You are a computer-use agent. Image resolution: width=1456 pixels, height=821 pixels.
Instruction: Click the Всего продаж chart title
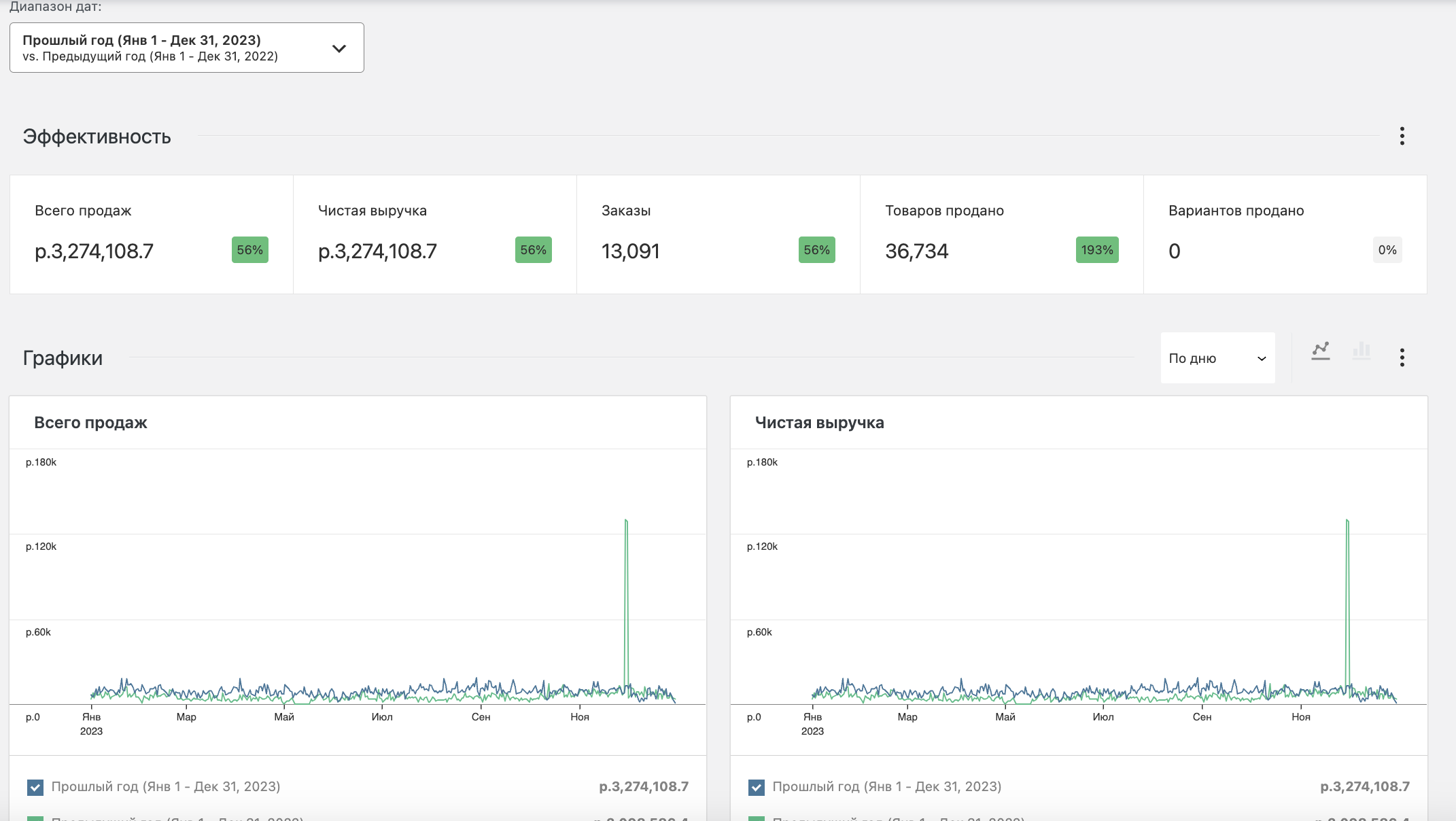90,423
